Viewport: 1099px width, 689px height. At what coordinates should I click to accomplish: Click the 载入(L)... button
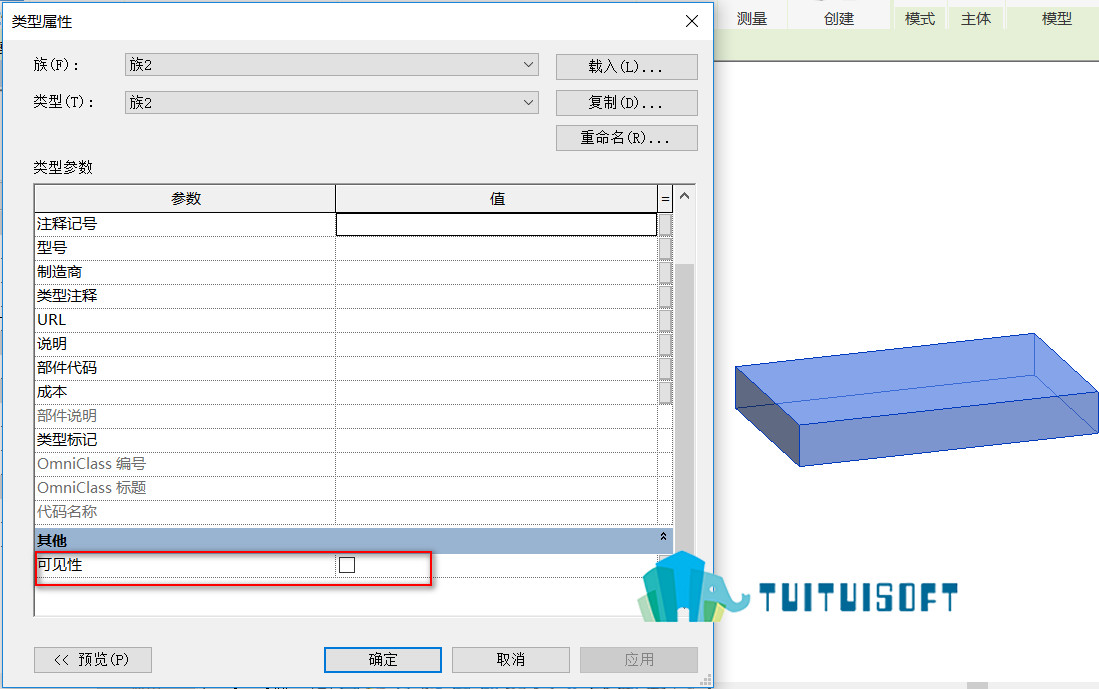point(627,67)
